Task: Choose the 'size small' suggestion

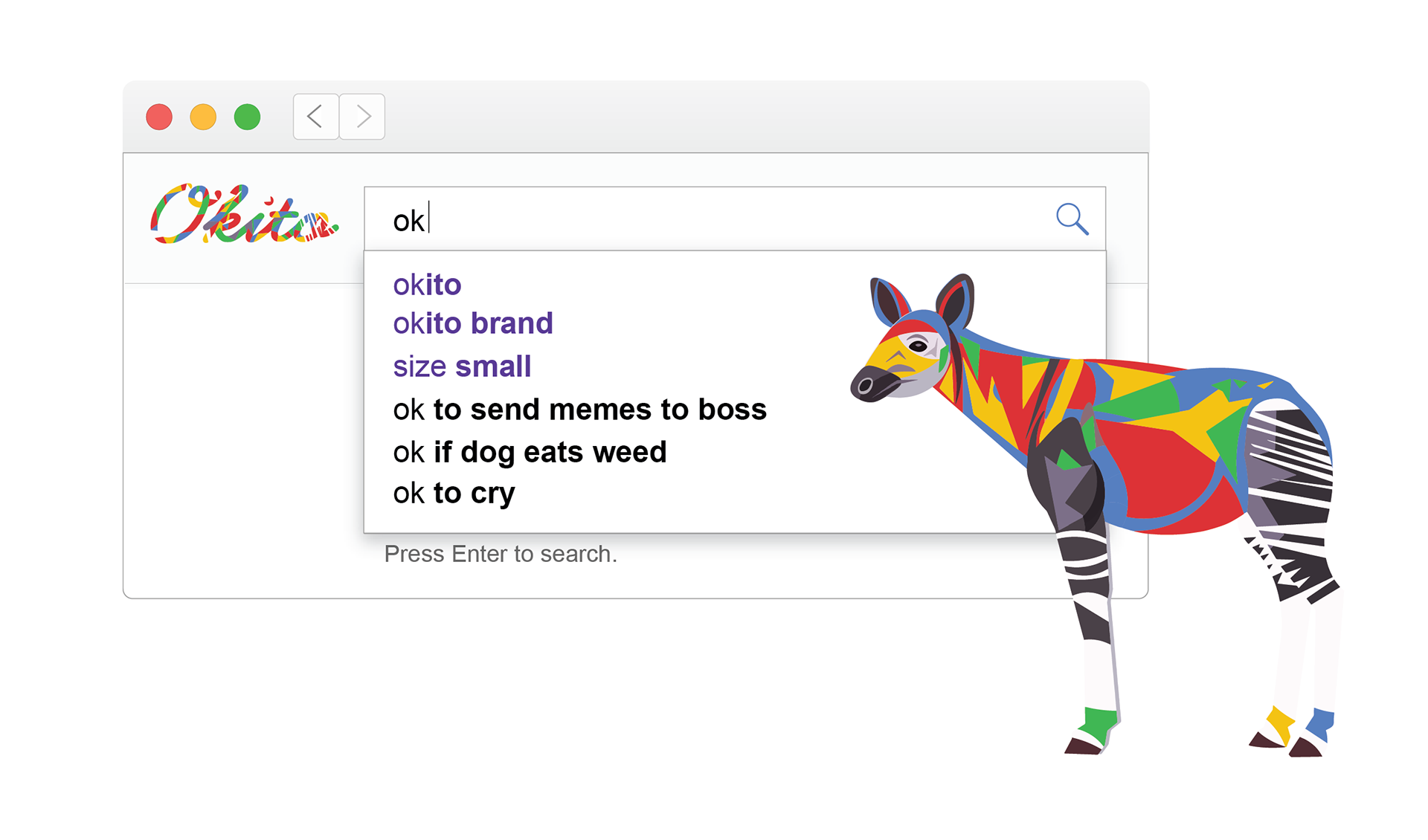Action: pyautogui.click(x=462, y=366)
